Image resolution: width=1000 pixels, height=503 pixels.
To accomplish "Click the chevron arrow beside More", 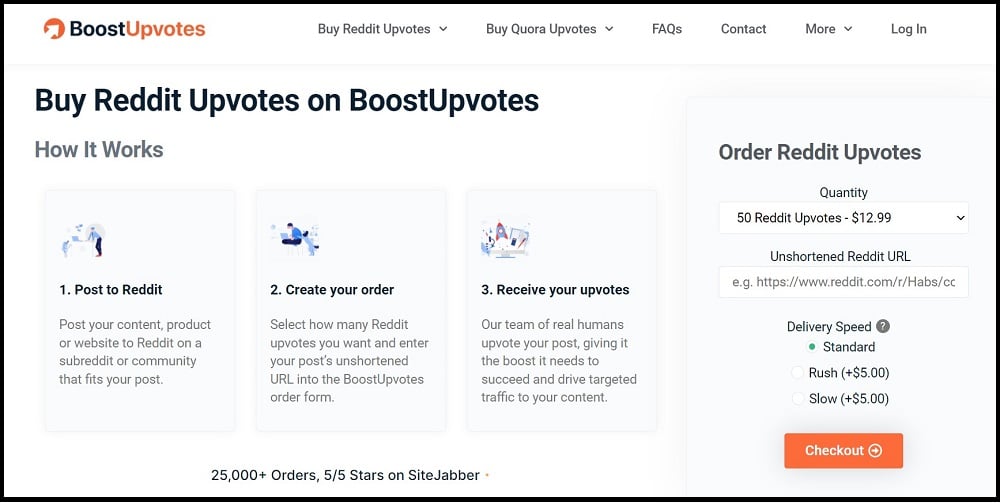I will 848,29.
